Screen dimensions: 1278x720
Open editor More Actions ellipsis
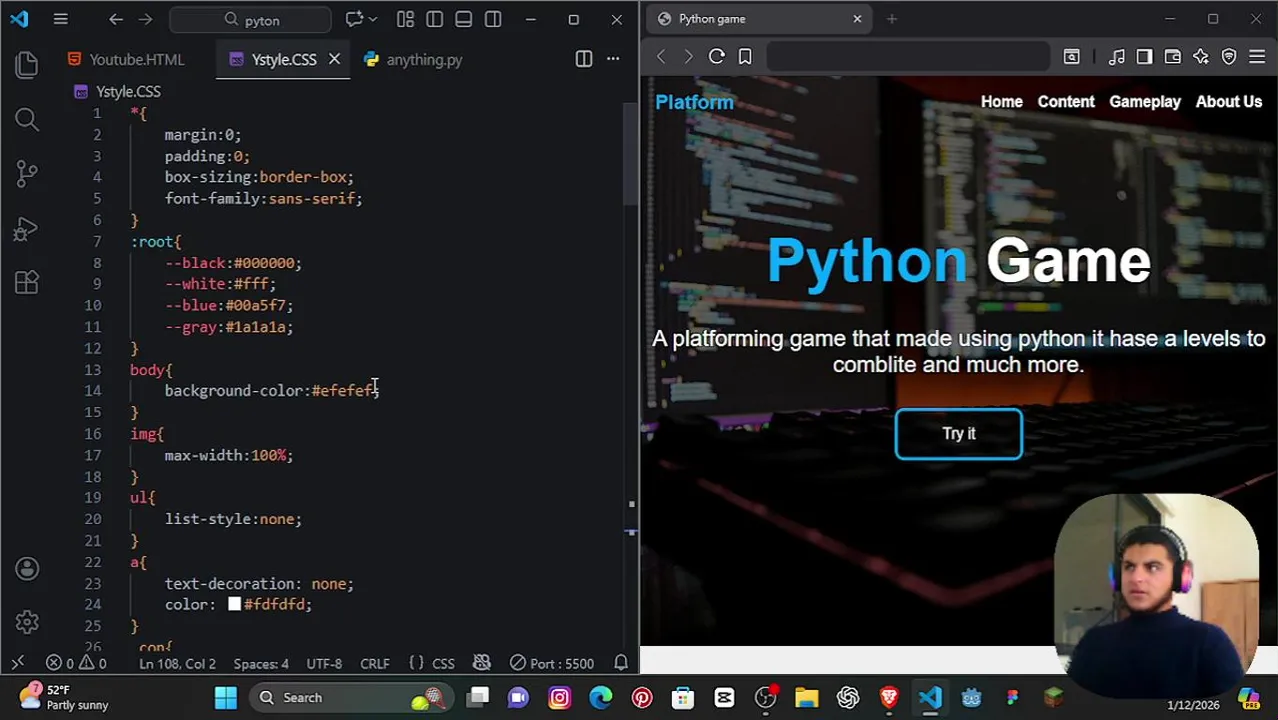(x=613, y=59)
